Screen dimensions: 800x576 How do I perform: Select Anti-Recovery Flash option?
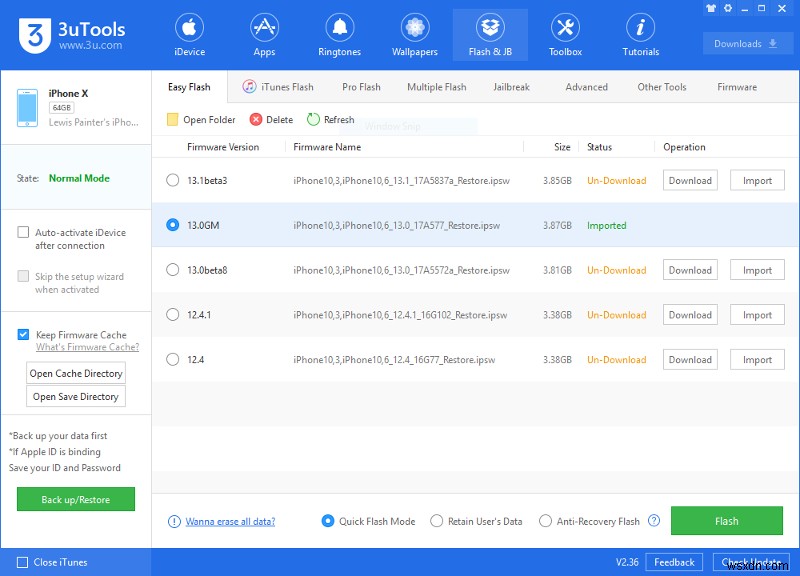(x=545, y=521)
